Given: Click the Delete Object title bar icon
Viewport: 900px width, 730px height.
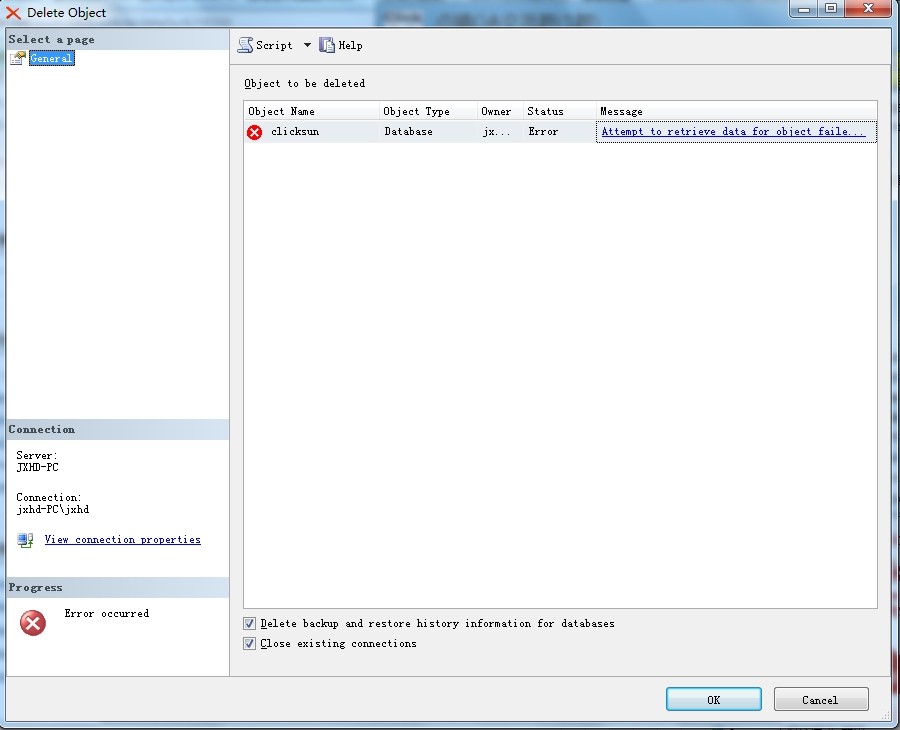Looking at the screenshot, I should point(13,13).
